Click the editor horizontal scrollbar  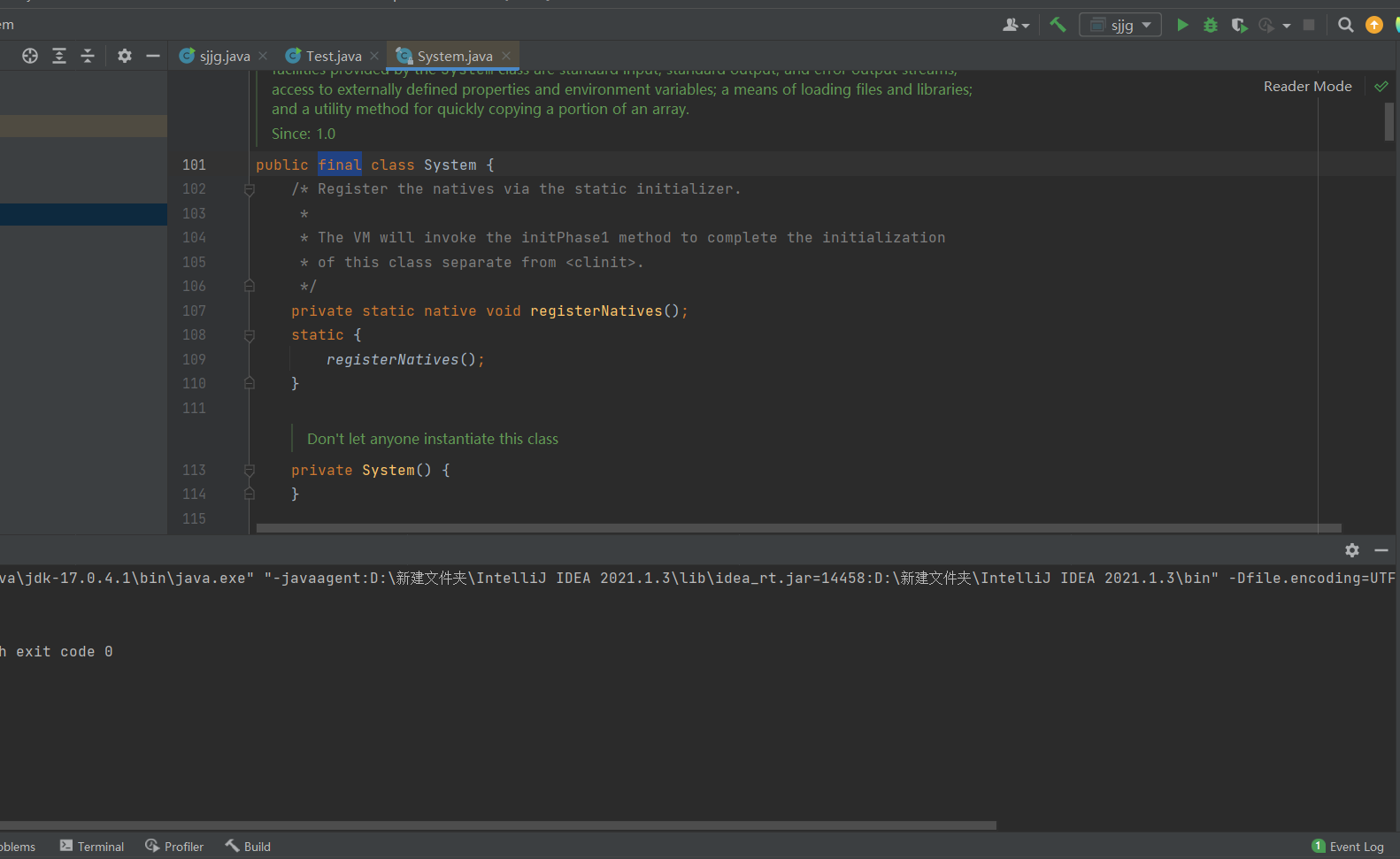pos(796,528)
